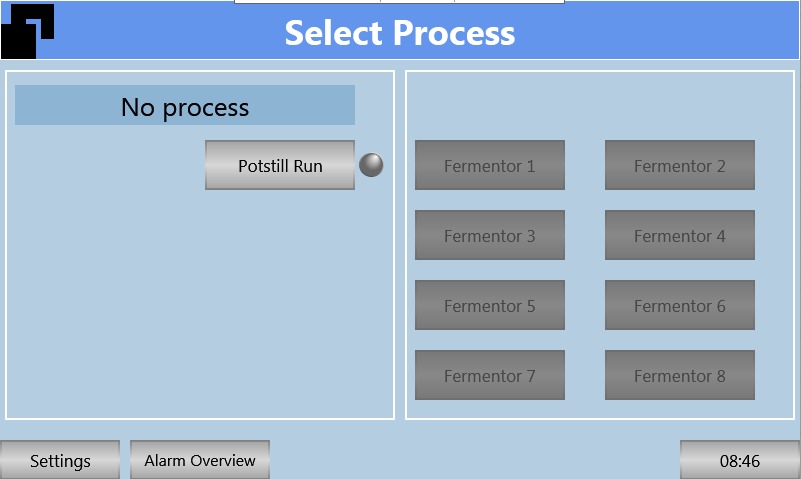This screenshot has width=801, height=479.
Task: Click the 08:46 clock button
Action: pos(740,460)
